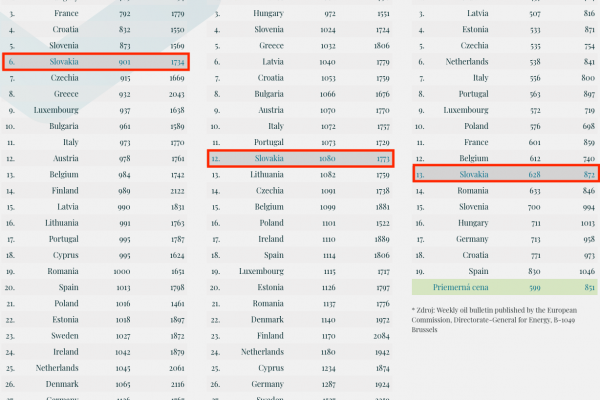Click the highlighted Slovakia row showing 628
Viewport: 600px width, 400px height.
(507, 175)
